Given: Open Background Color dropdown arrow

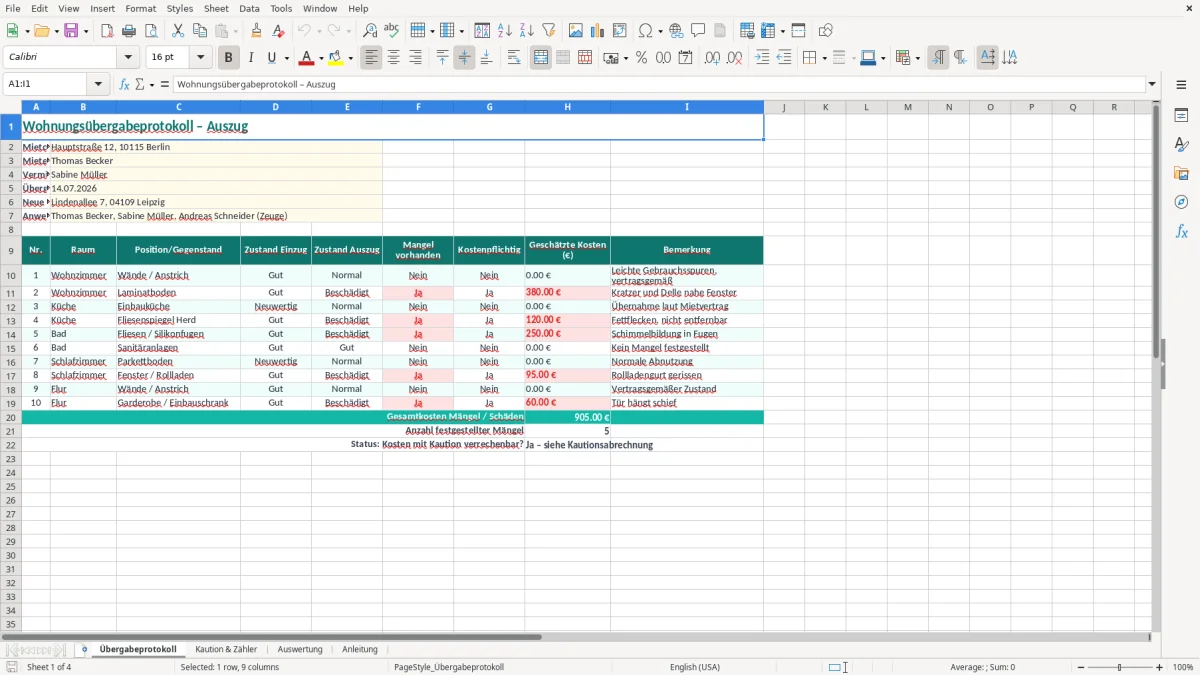Looking at the screenshot, I should (350, 58).
